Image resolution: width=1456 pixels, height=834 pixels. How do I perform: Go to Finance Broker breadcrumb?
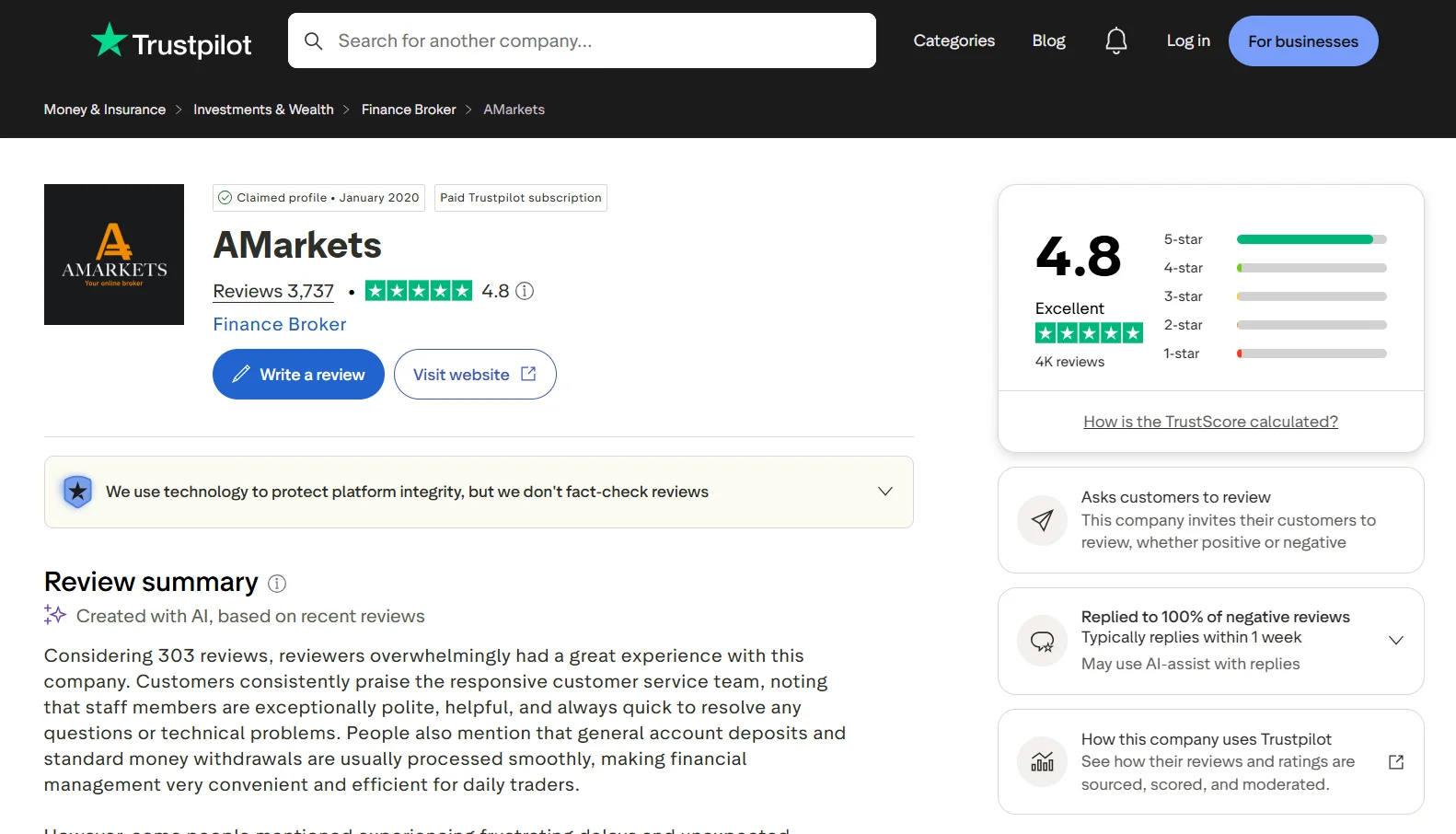409,110
